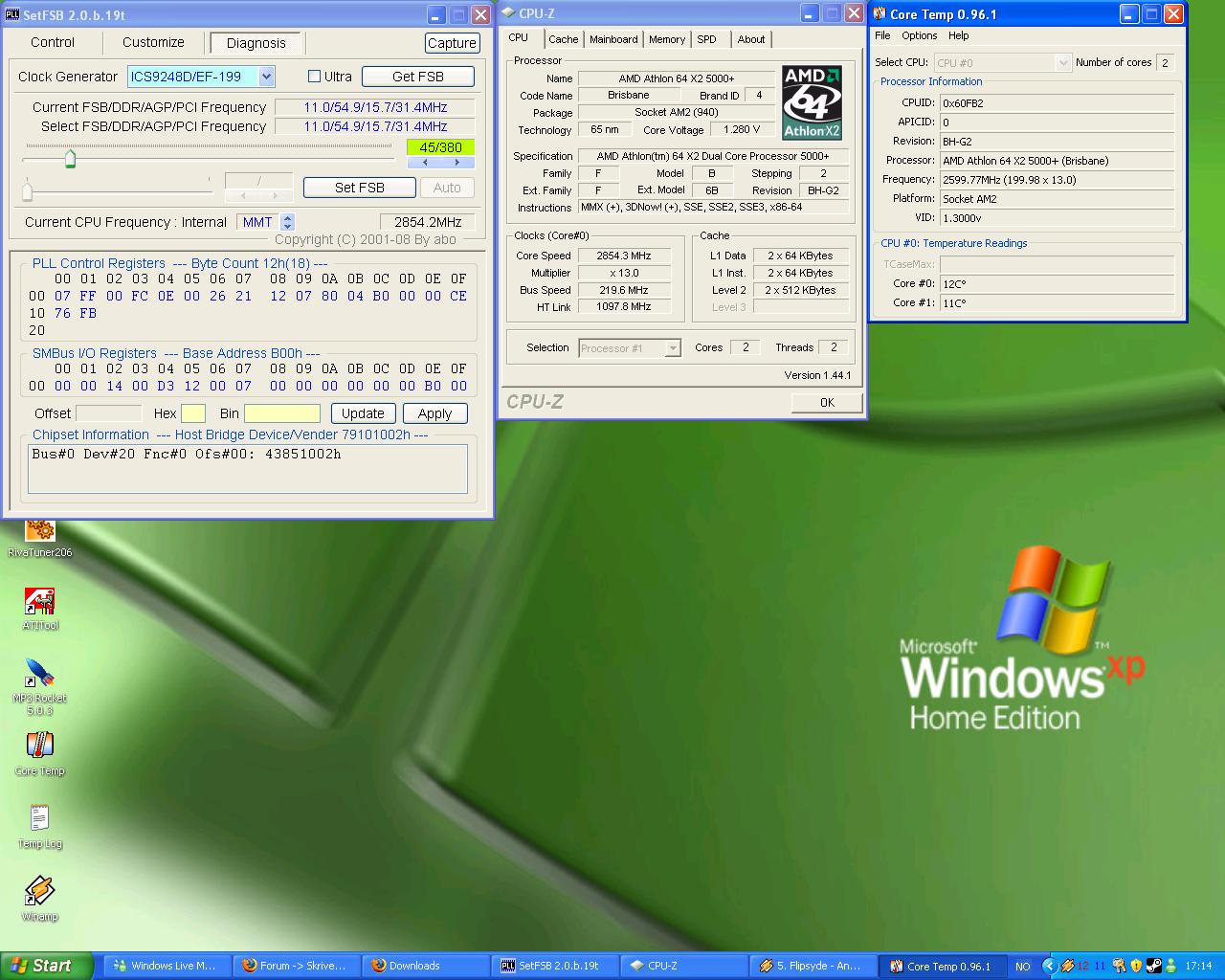
Task: Switch to the Downloads taskbar item
Action: 425,966
